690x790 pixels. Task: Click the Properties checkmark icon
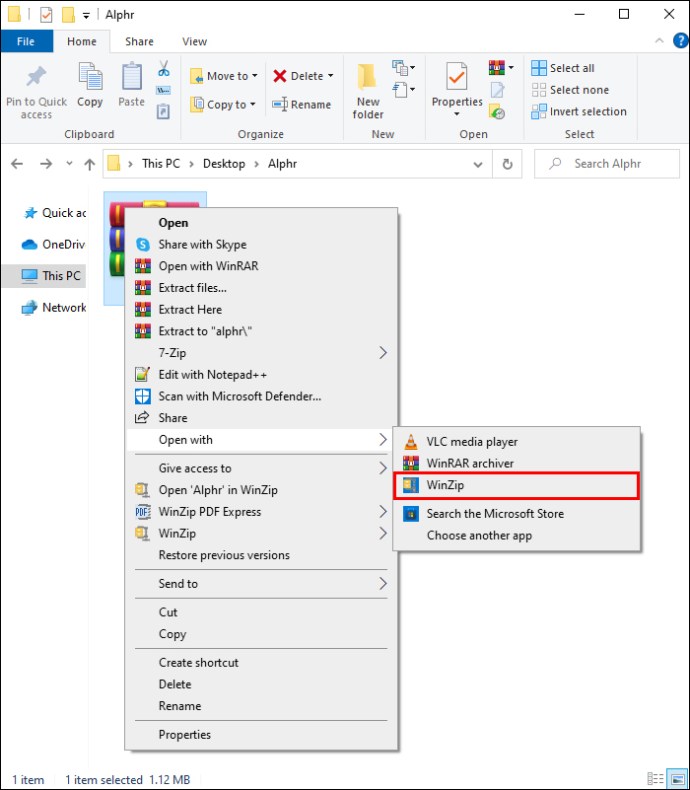point(456,77)
